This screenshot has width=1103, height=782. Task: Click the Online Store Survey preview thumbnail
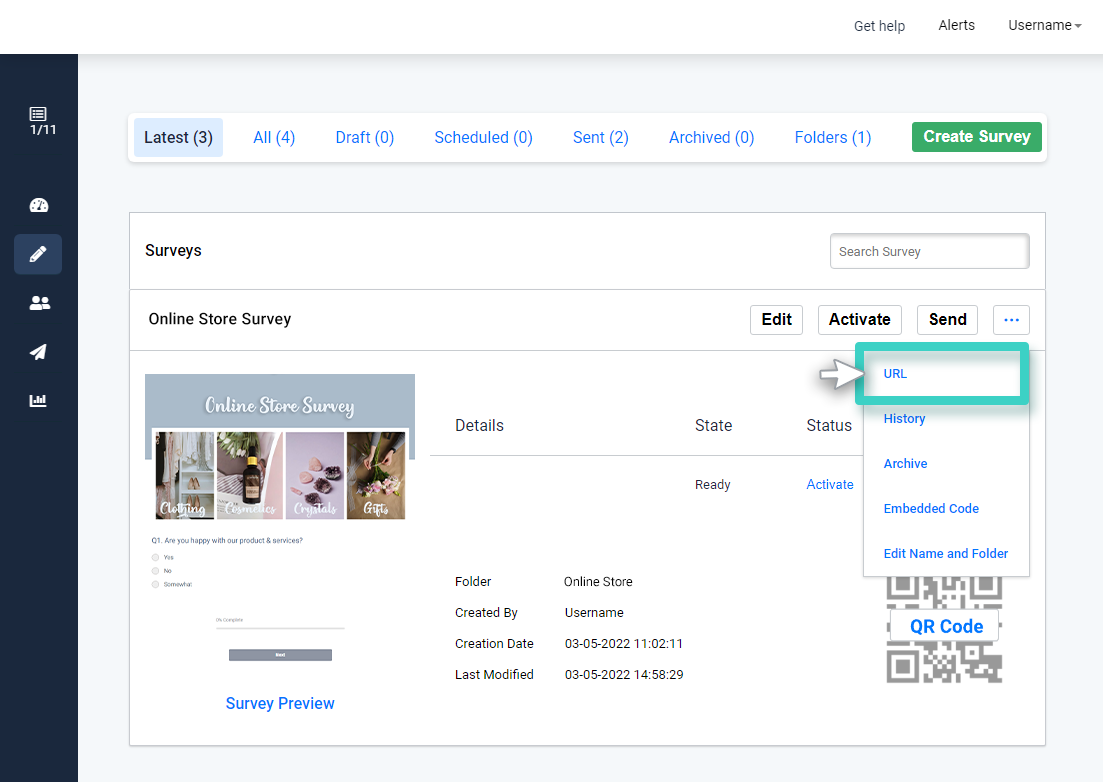280,519
